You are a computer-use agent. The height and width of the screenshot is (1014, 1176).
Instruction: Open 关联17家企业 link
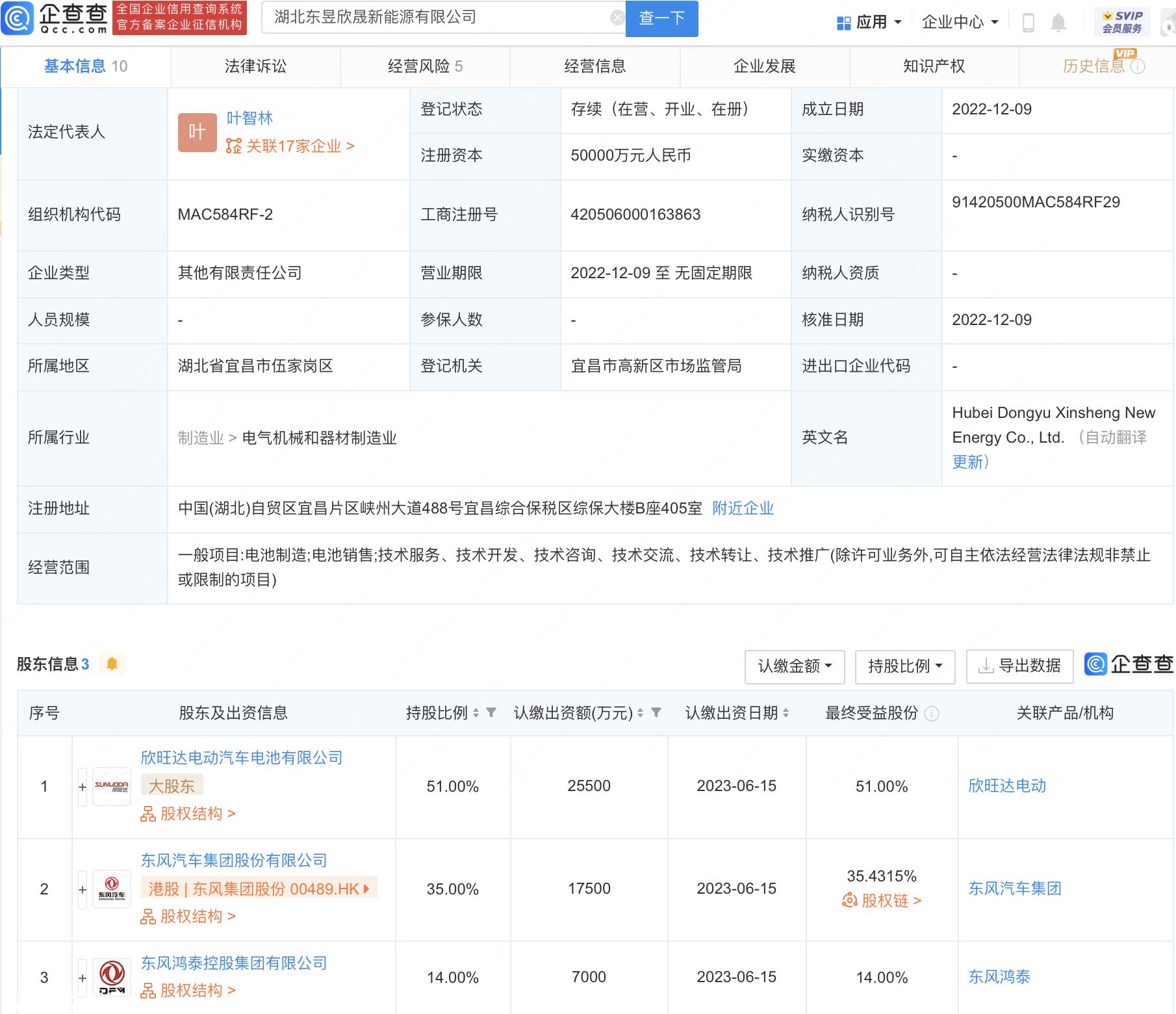coord(290,146)
